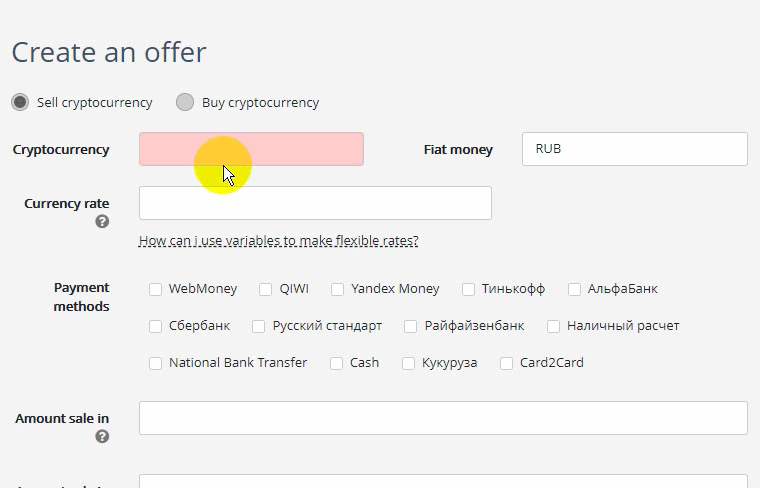The width and height of the screenshot is (760, 488).
Task: Tick the АльфаБанк checkbox
Action: coord(574,289)
